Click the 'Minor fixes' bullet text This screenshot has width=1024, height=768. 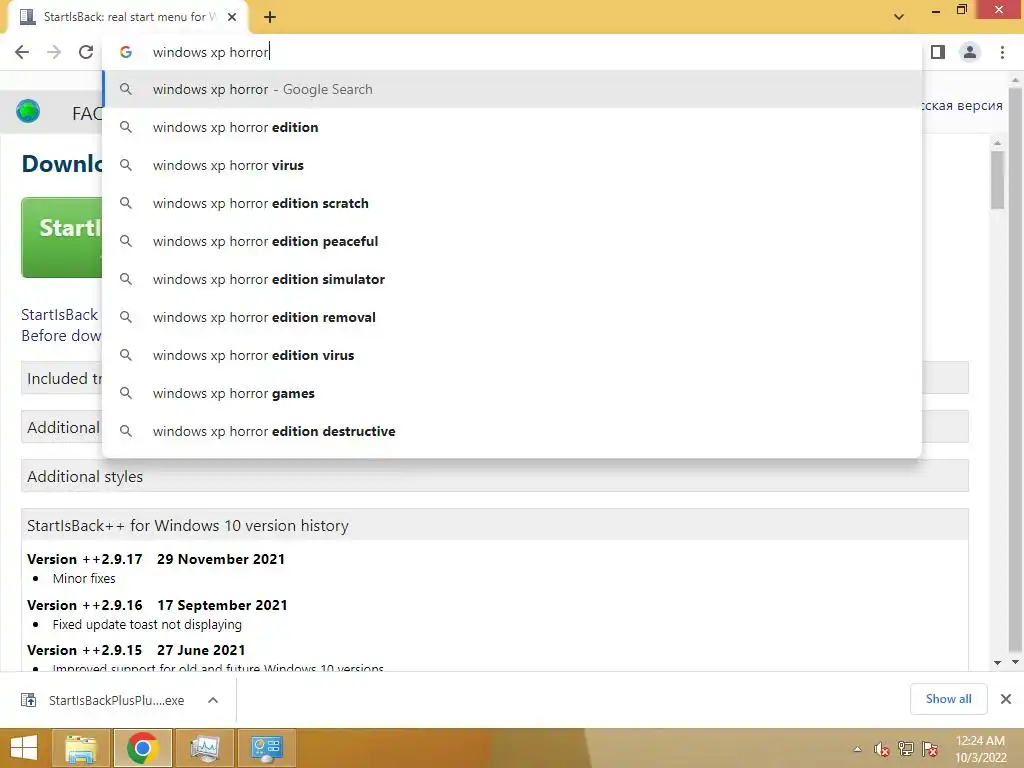84,579
